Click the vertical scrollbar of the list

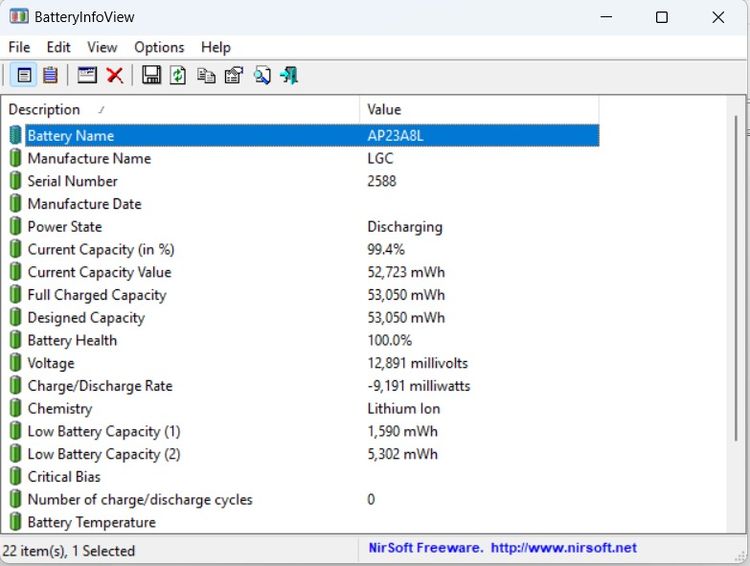[x=736, y=277]
